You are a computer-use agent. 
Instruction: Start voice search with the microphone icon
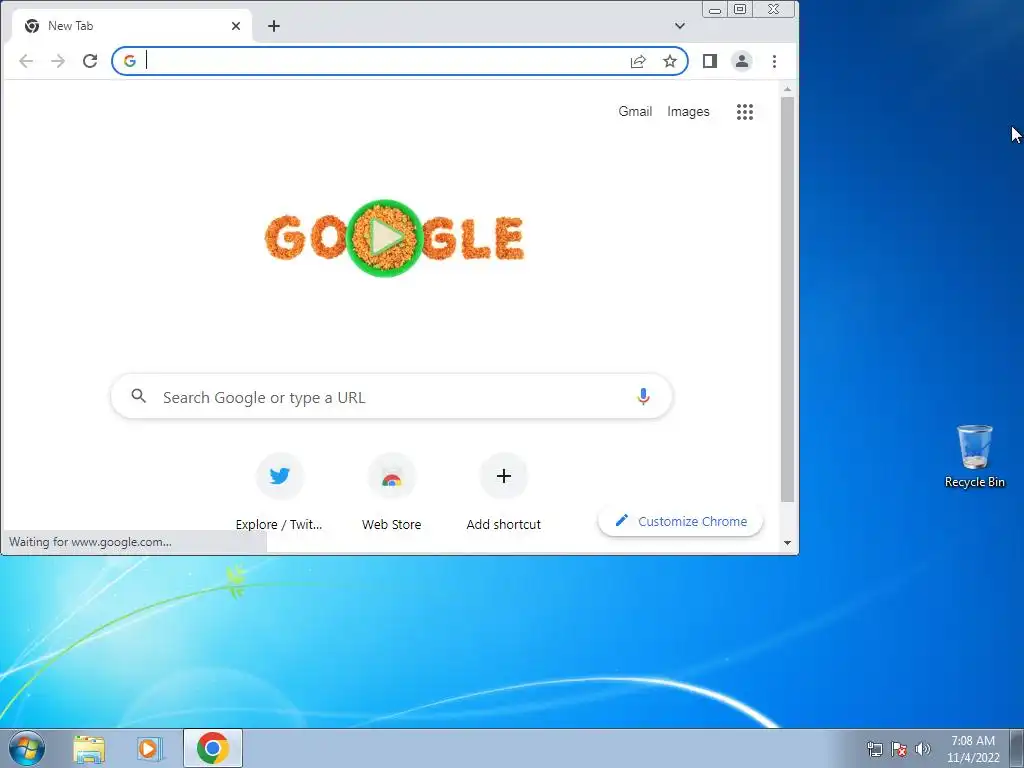[x=643, y=396]
